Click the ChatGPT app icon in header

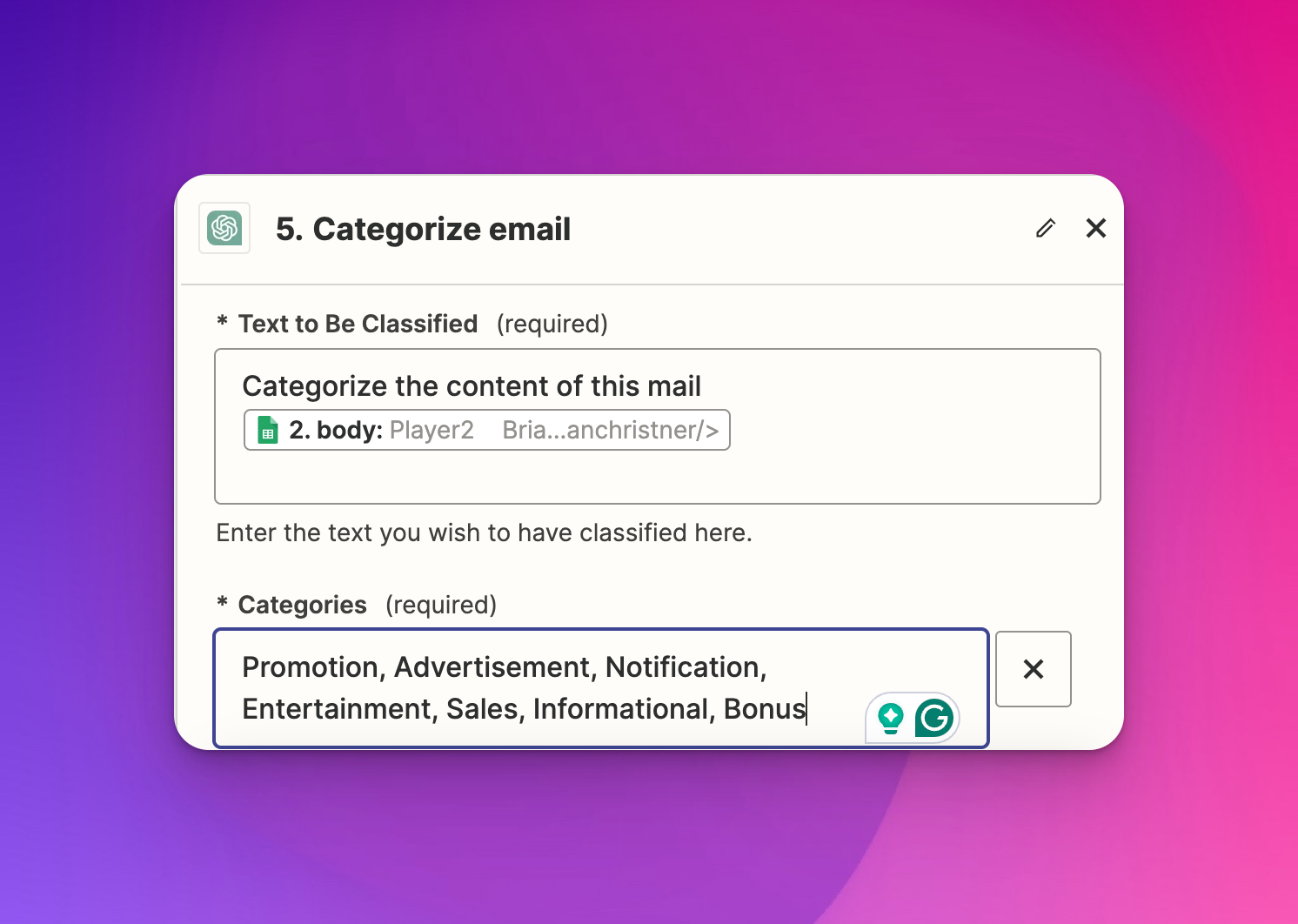point(224,228)
